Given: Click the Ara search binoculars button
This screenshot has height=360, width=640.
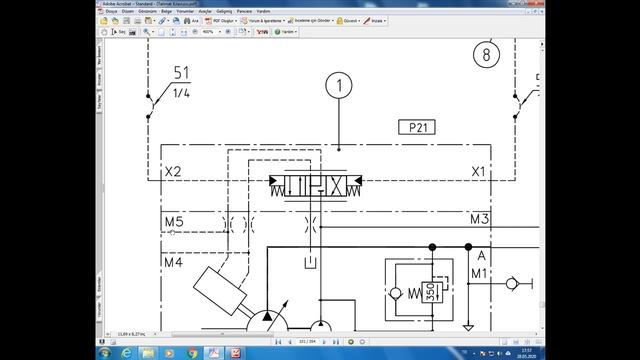Looking at the screenshot, I should [x=191, y=21].
